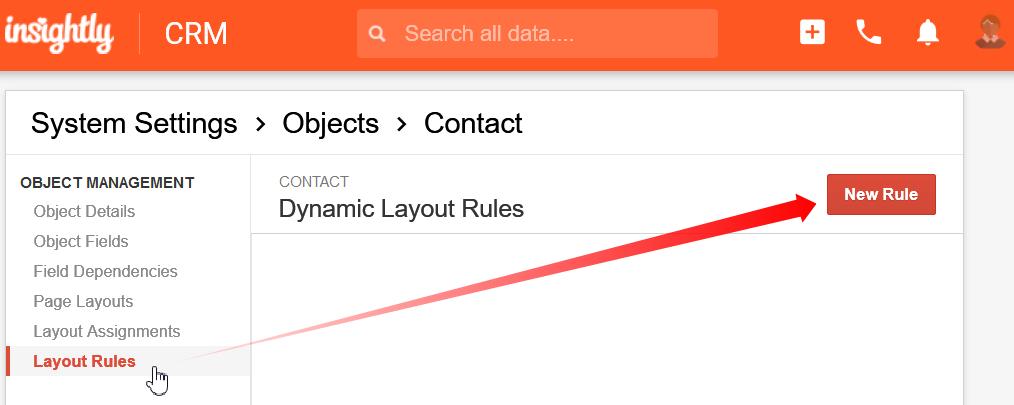This screenshot has width=1014, height=405.
Task: Click the Contact breadcrumb
Action: pos(473,123)
